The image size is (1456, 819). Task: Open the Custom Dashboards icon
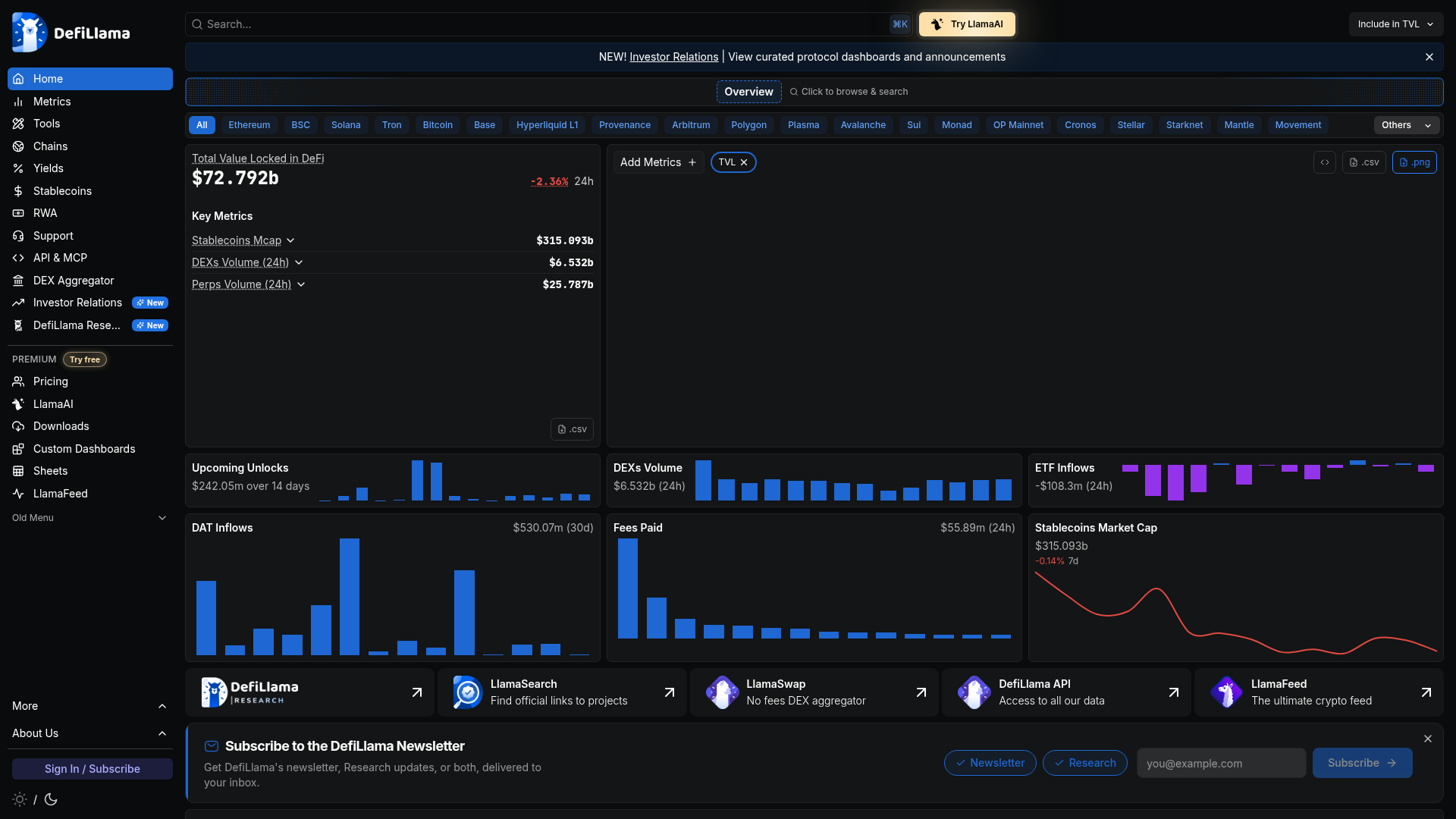(x=18, y=449)
